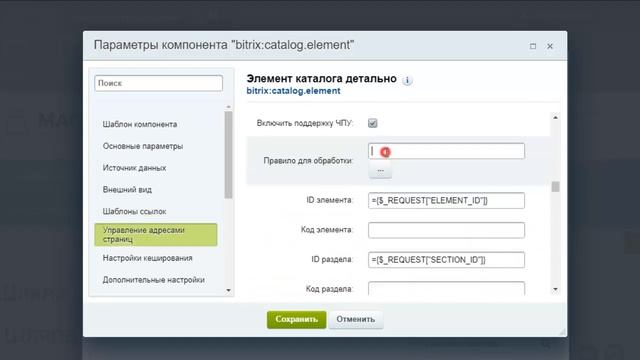Click the parameters pane scrollbar thumb
Image resolution: width=640 pixels, height=360 pixels.
point(555,187)
